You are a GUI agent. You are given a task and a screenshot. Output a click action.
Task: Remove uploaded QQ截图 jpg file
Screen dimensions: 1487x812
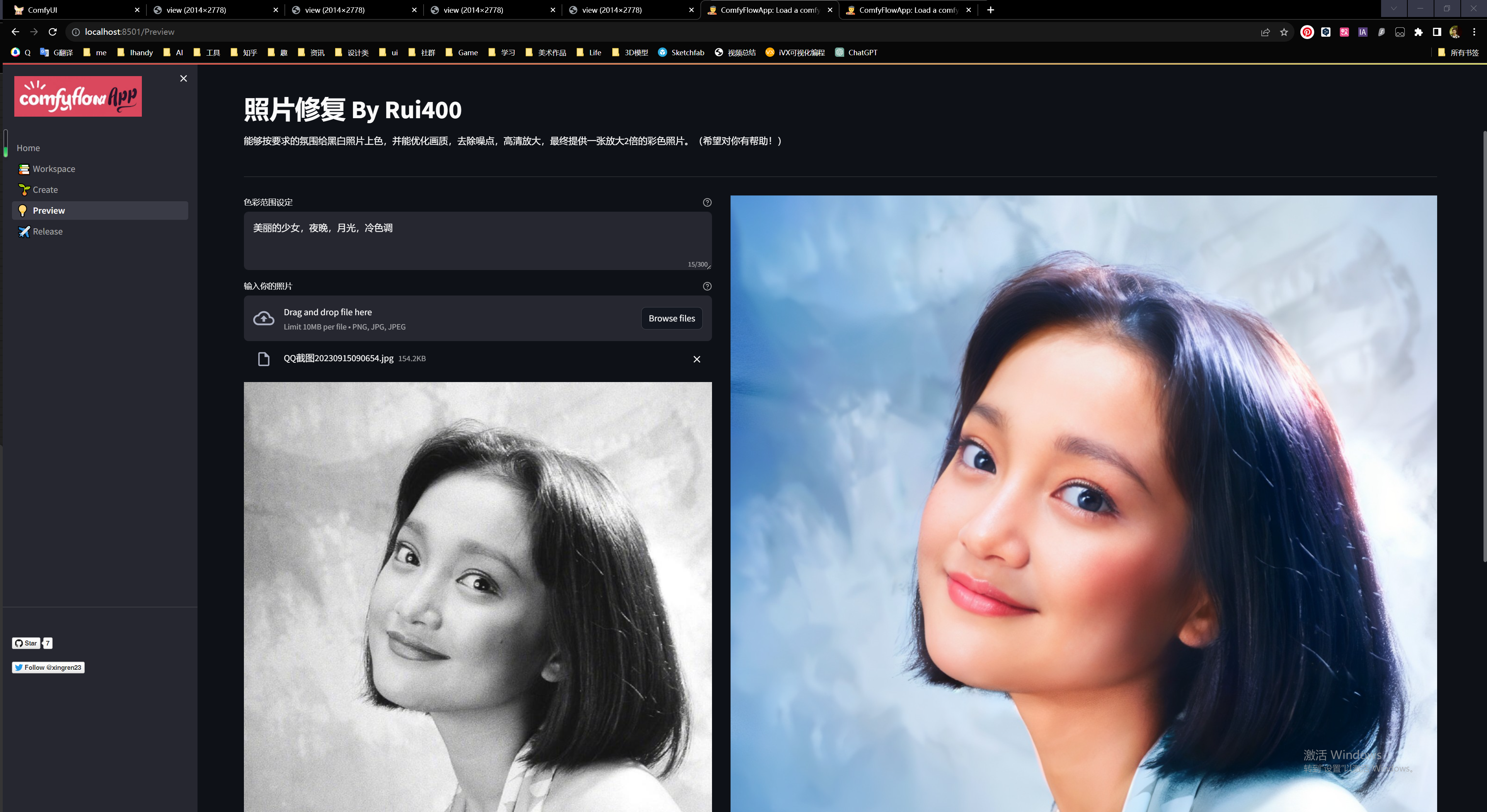tap(697, 359)
